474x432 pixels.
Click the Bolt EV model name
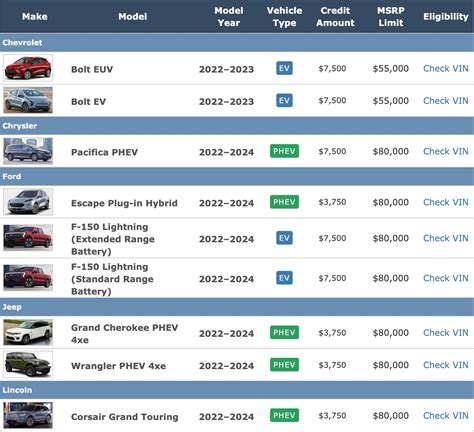point(88,102)
